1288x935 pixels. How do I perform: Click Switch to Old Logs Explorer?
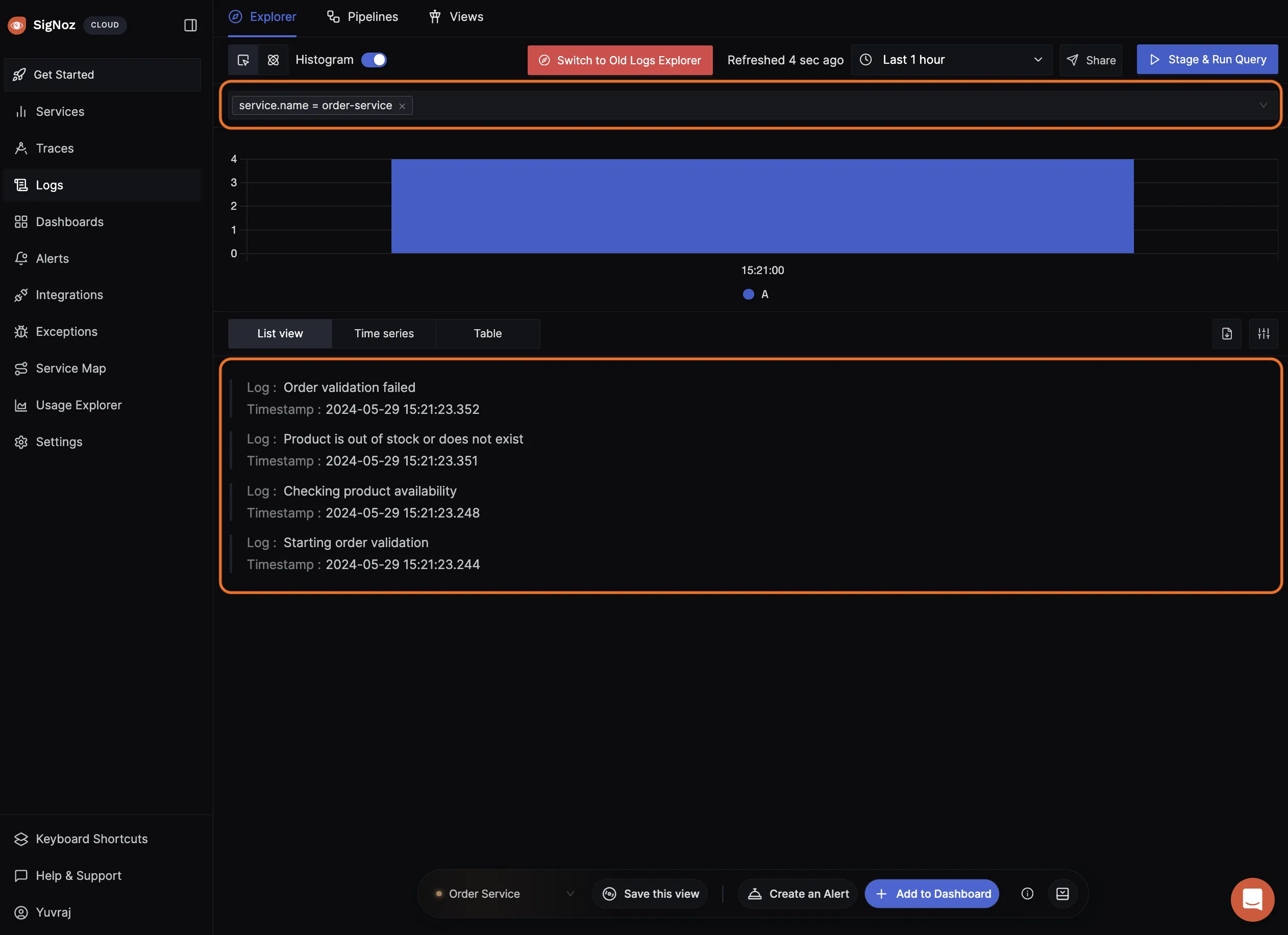click(620, 60)
